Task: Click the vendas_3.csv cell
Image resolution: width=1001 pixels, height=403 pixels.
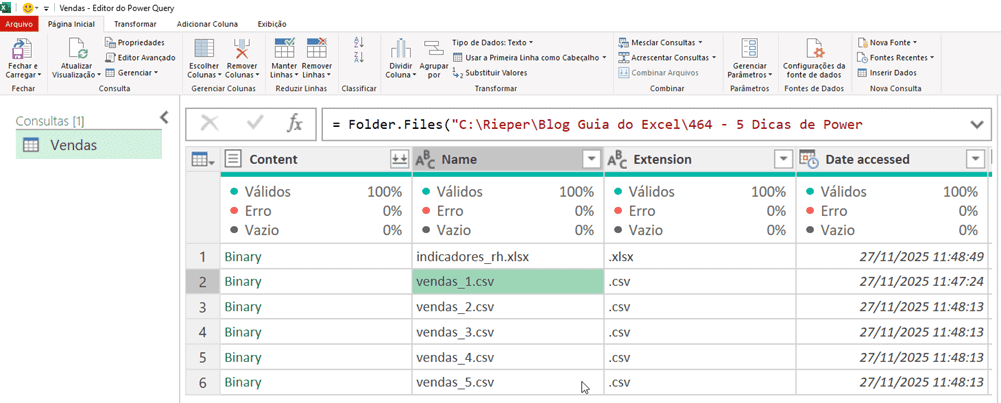Action: click(455, 332)
